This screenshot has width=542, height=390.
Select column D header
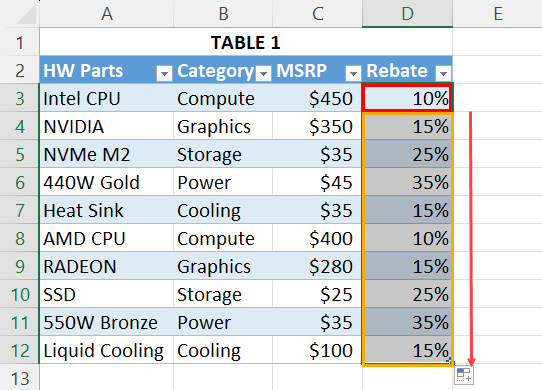pyautogui.click(x=408, y=14)
